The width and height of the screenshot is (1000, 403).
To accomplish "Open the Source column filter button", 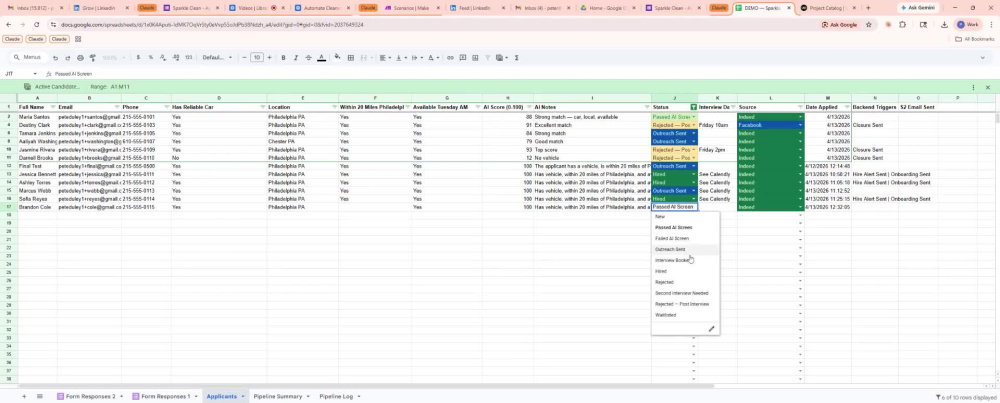I will [x=799, y=107].
